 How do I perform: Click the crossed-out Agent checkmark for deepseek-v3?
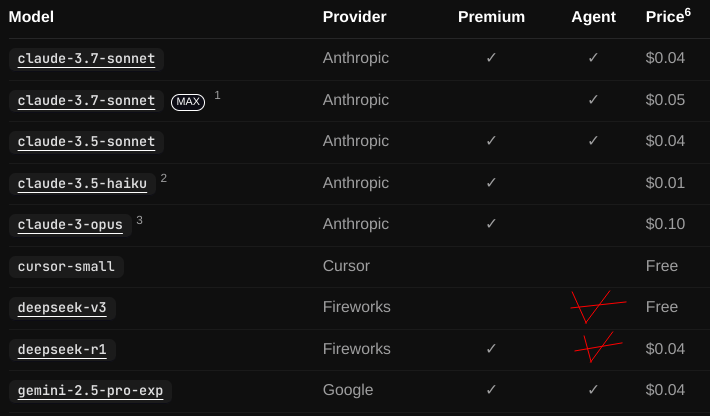[x=598, y=307]
